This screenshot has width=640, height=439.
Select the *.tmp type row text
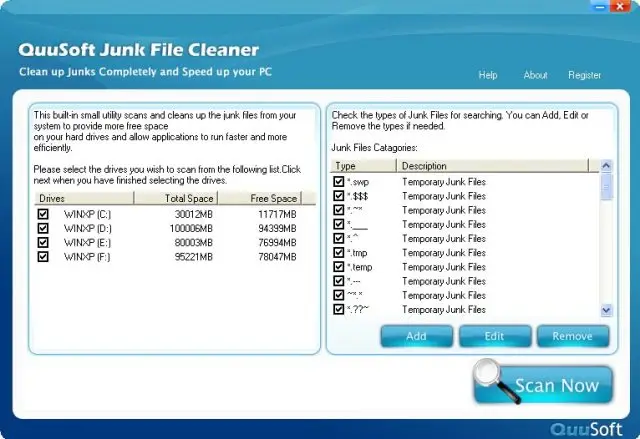click(x=357, y=253)
